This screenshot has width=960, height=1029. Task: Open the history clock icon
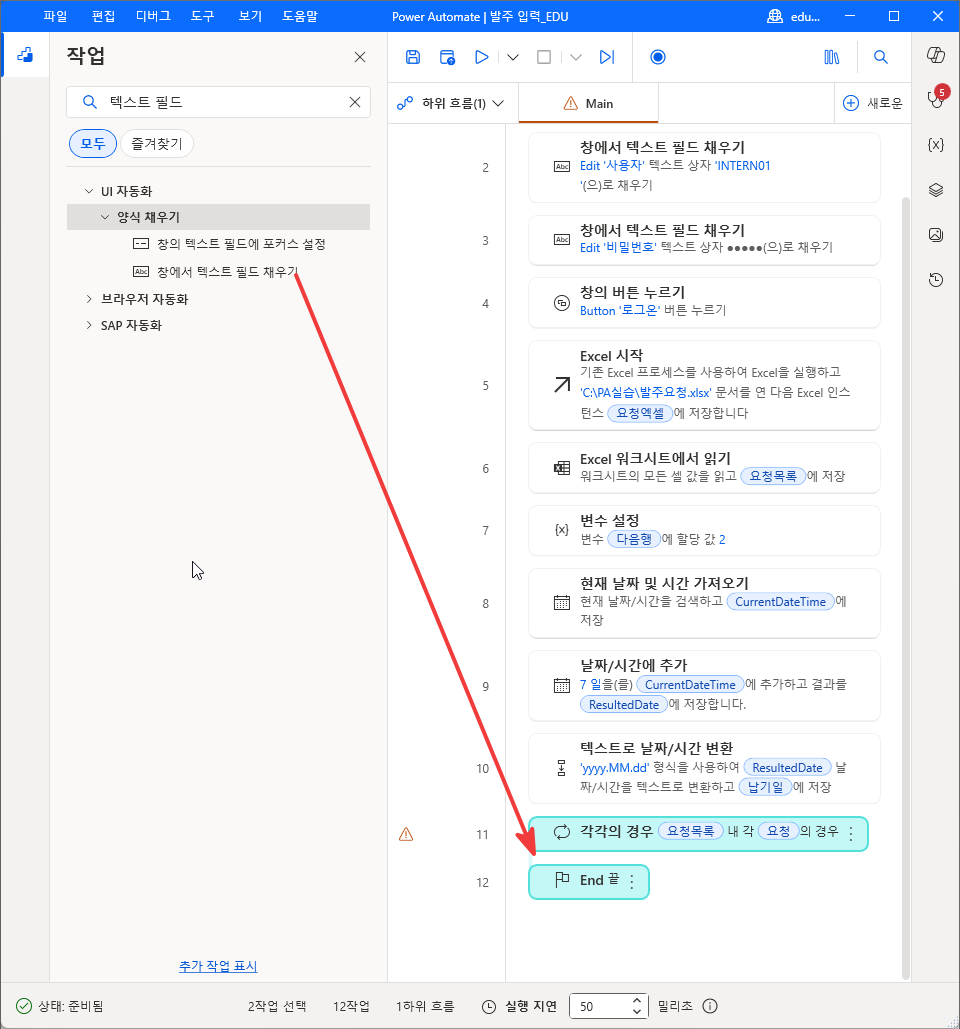(936, 280)
